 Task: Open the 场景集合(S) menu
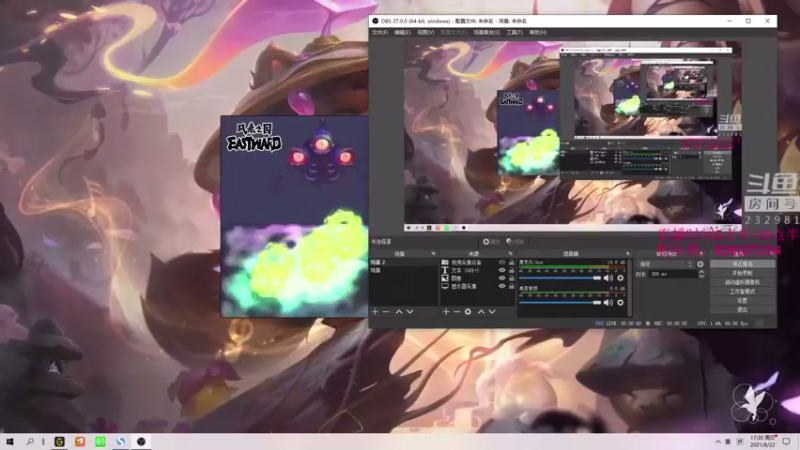click(487, 32)
